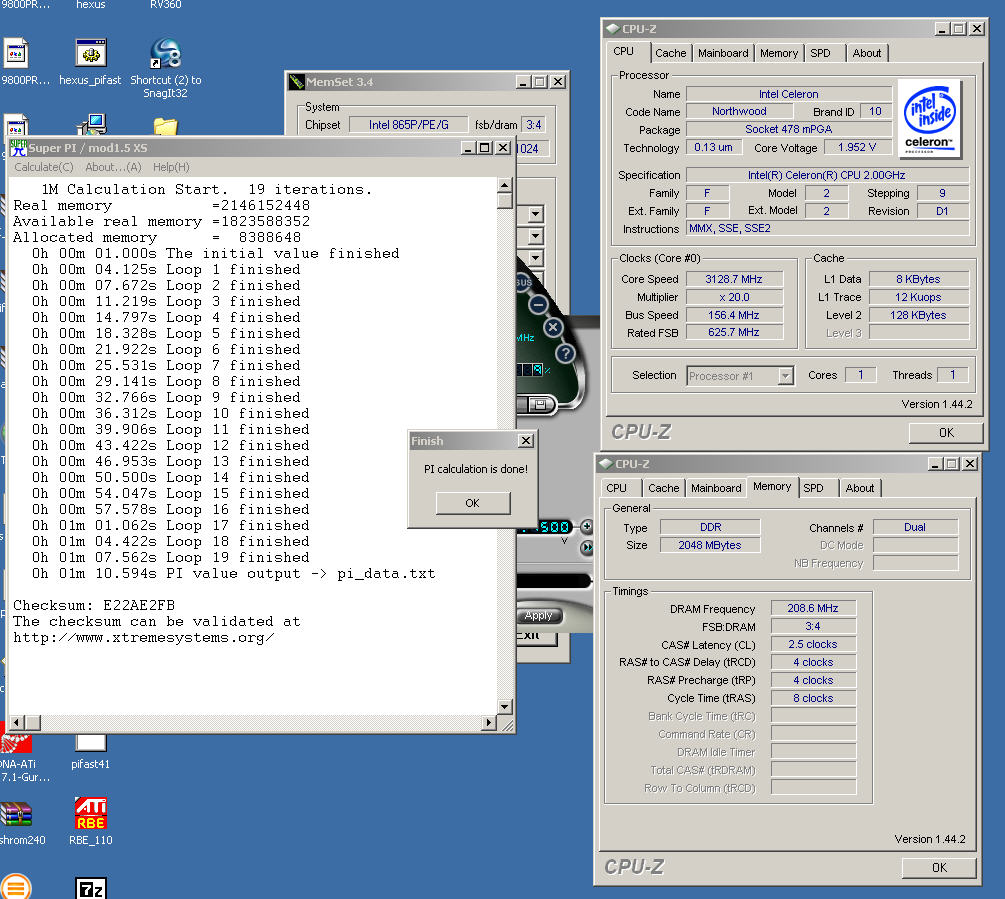1005x899 pixels.
Task: Click the DRAM Frequency 208.6 MHz value
Action: [813, 608]
